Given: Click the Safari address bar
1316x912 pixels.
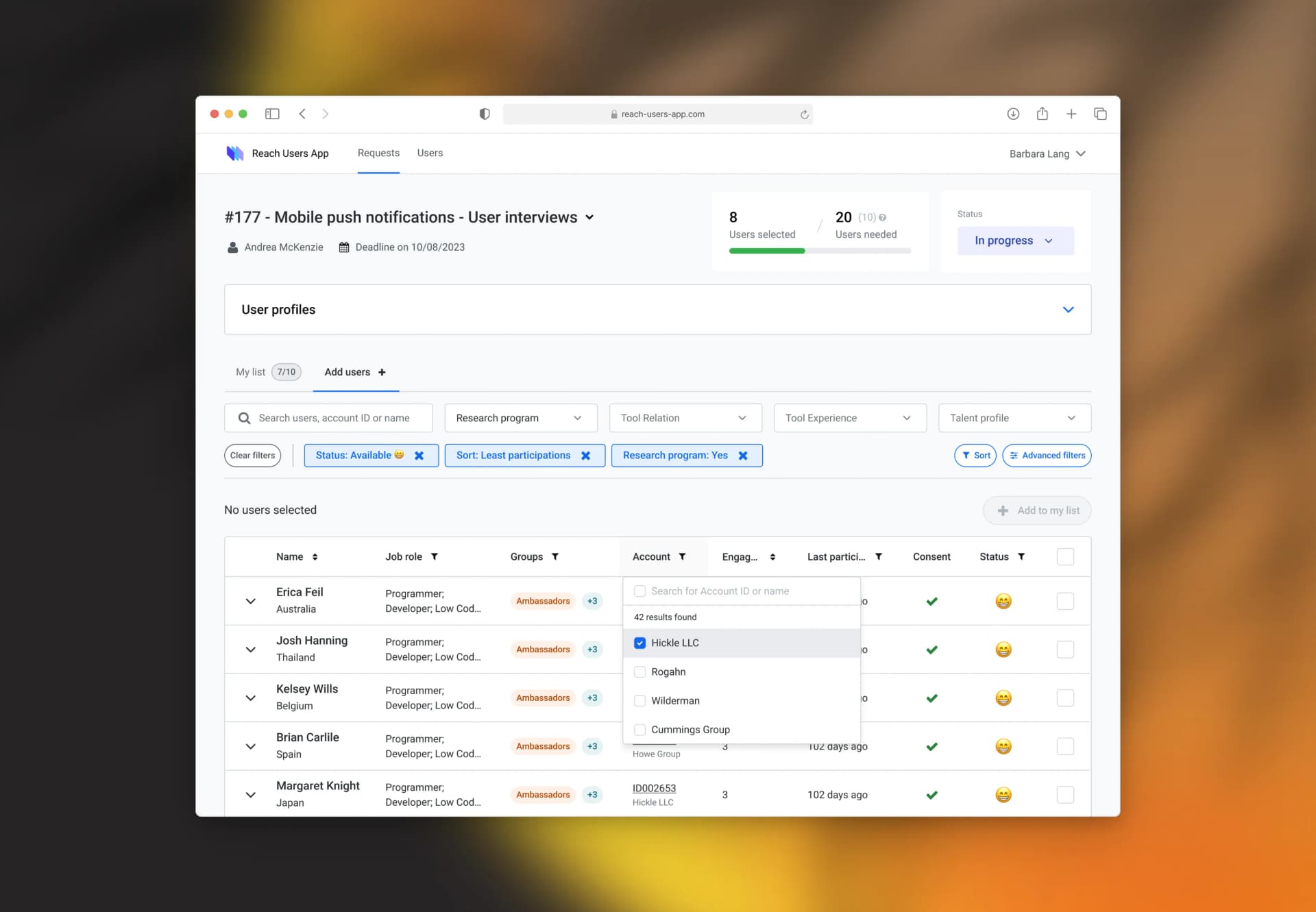Looking at the screenshot, I should (658, 114).
